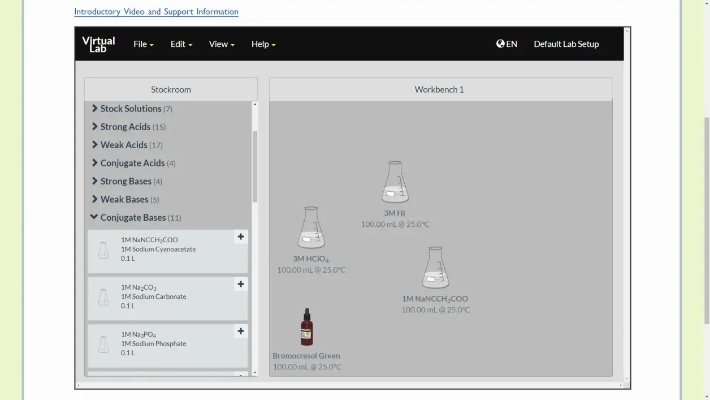This screenshot has height=400, width=710.
Task: Expand the Stock Solutions category
Action: click(131, 109)
